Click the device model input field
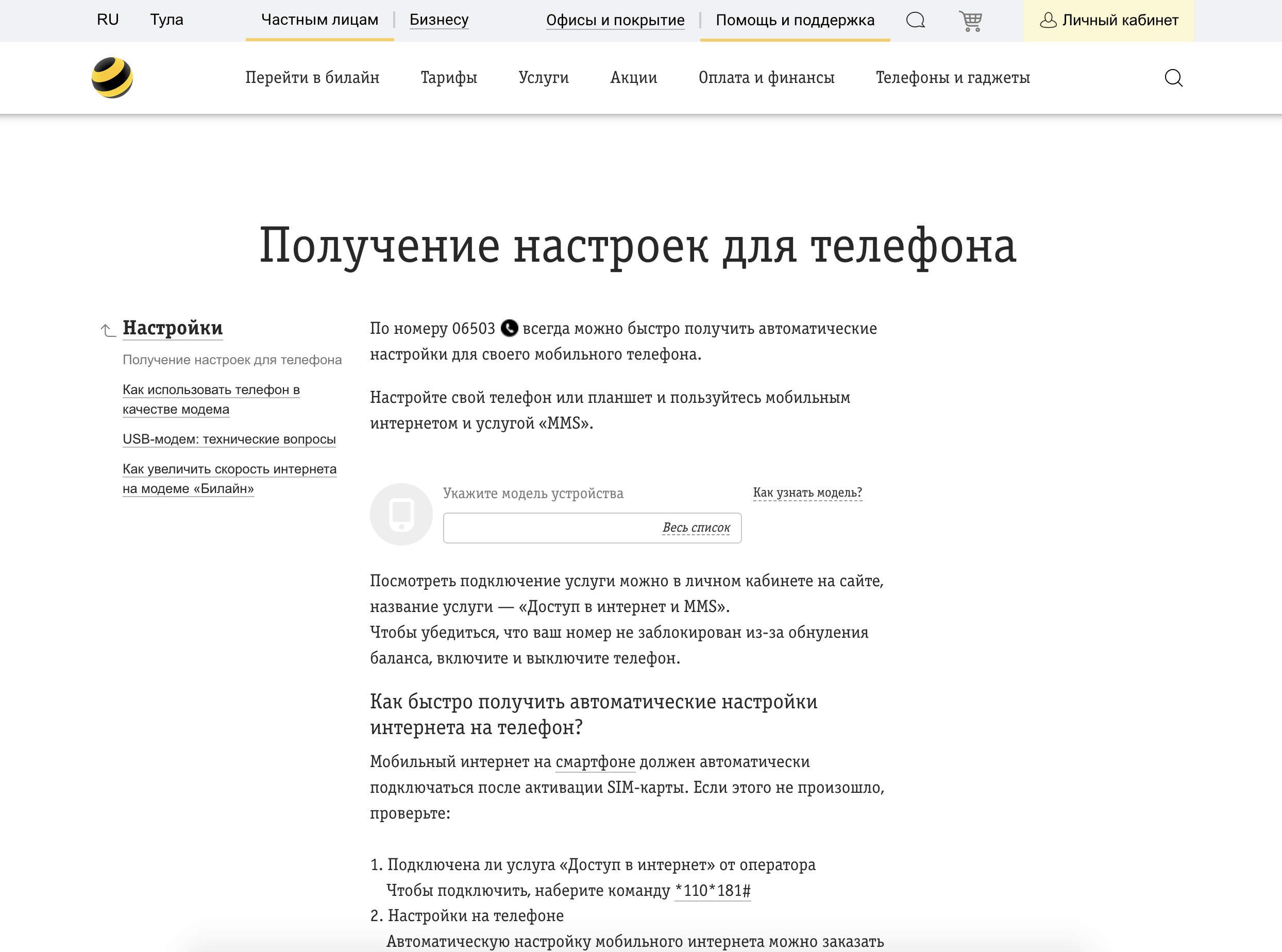This screenshot has width=1282, height=952. (x=548, y=528)
